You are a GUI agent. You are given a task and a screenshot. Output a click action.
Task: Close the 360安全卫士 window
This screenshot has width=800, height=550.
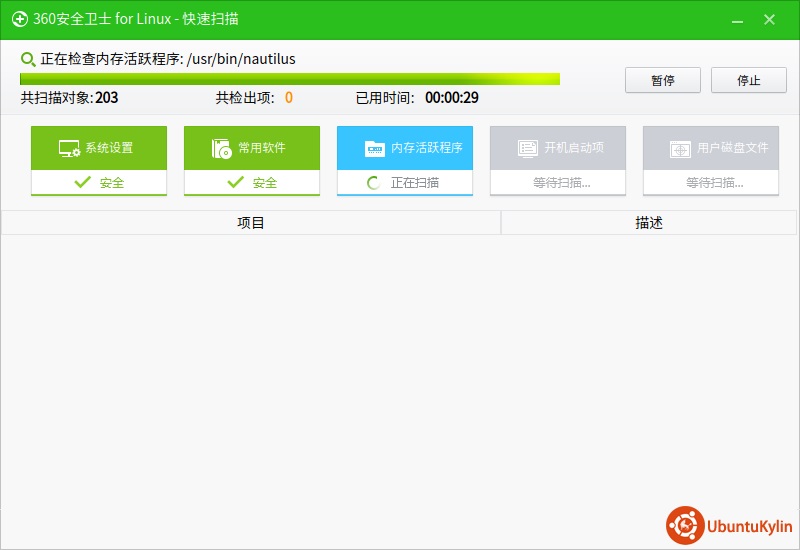[x=769, y=19]
